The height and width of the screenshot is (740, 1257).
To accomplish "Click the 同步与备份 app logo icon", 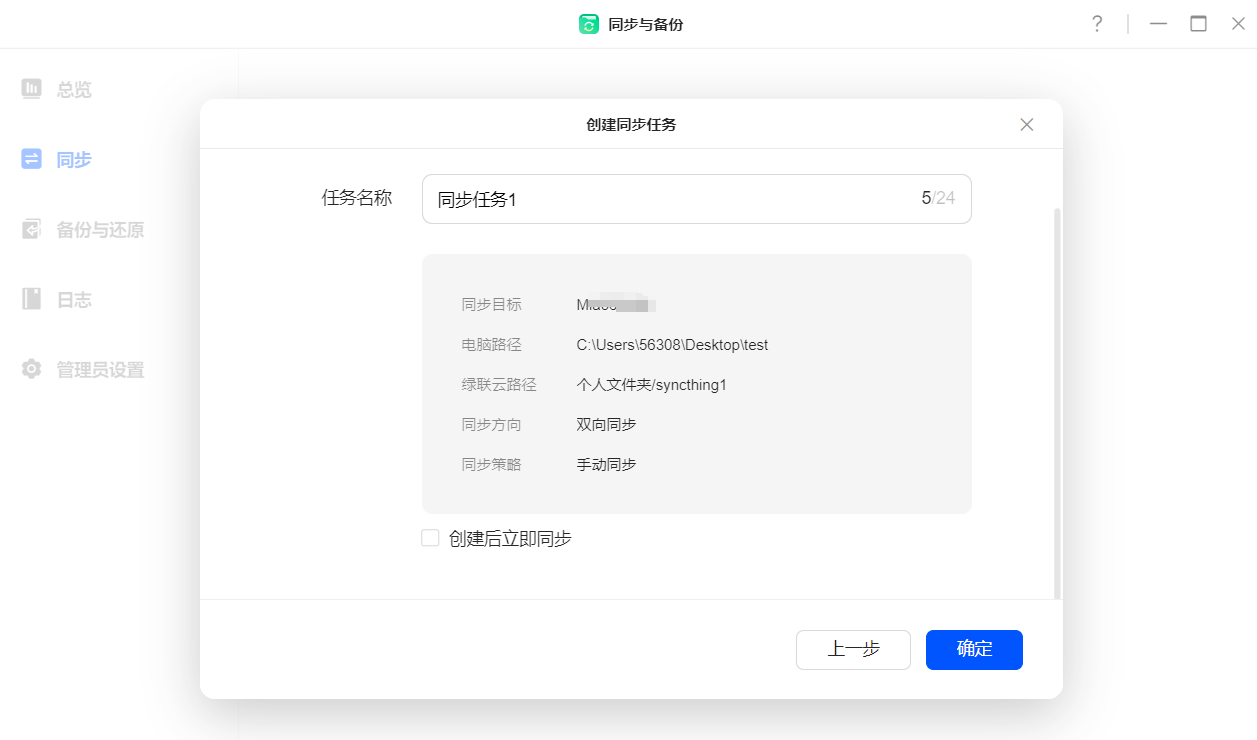I will click(x=589, y=24).
